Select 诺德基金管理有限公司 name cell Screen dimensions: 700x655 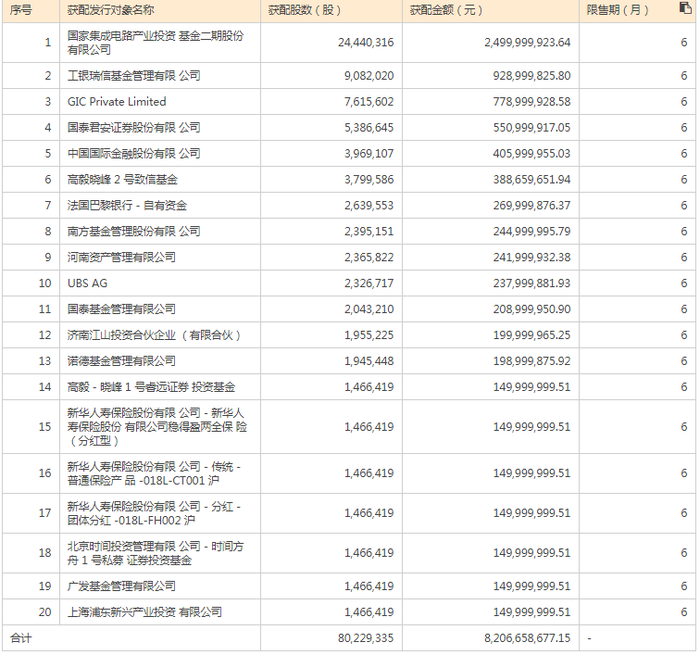click(160, 361)
